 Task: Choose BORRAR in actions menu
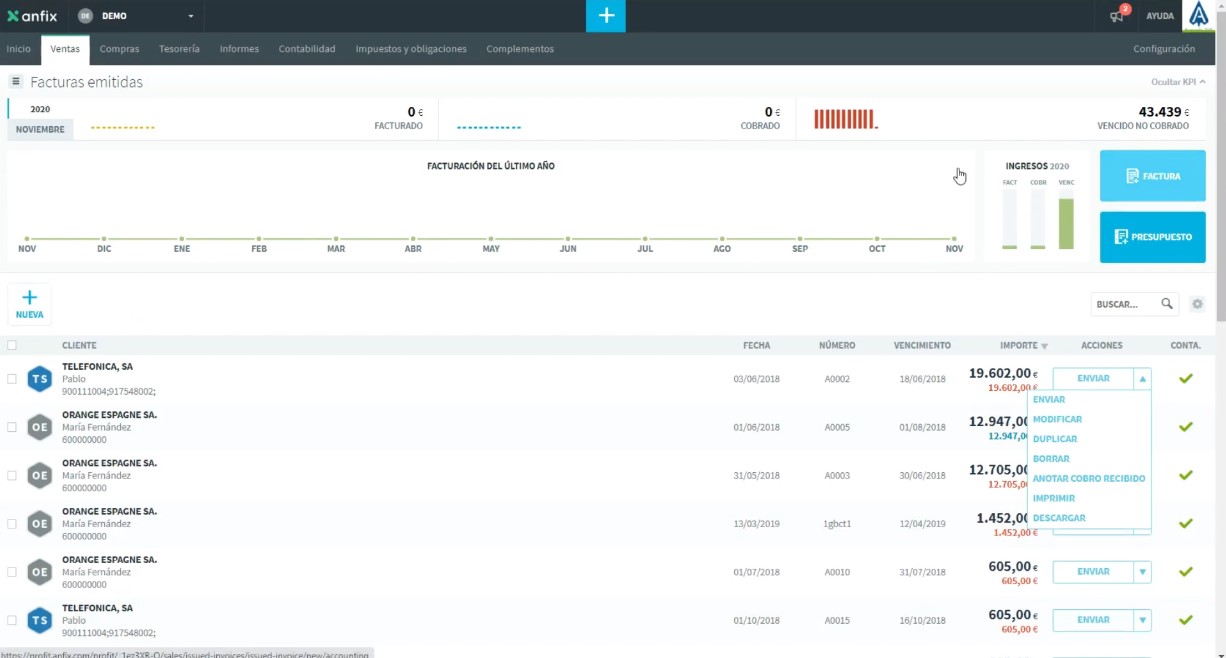pyautogui.click(x=1051, y=459)
